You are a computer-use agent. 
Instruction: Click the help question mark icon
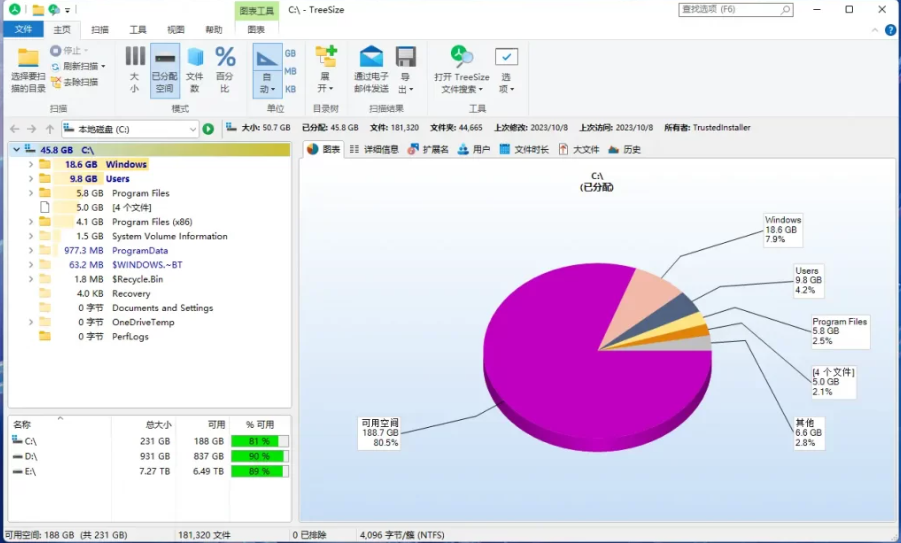tap(891, 30)
